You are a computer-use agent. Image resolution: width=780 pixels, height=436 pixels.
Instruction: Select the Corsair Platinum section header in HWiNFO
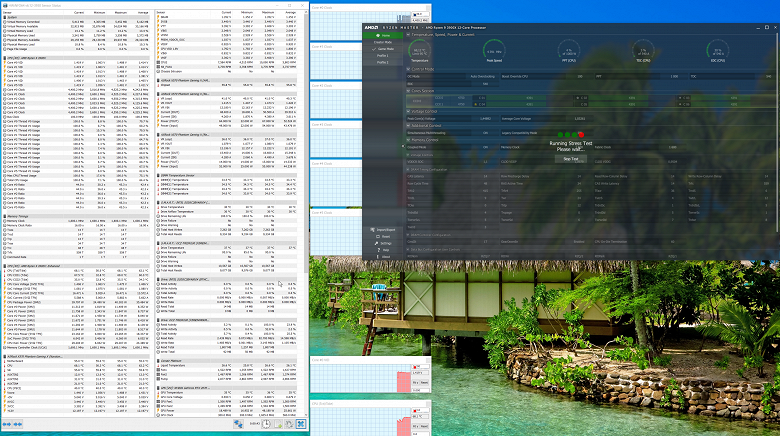point(226,361)
